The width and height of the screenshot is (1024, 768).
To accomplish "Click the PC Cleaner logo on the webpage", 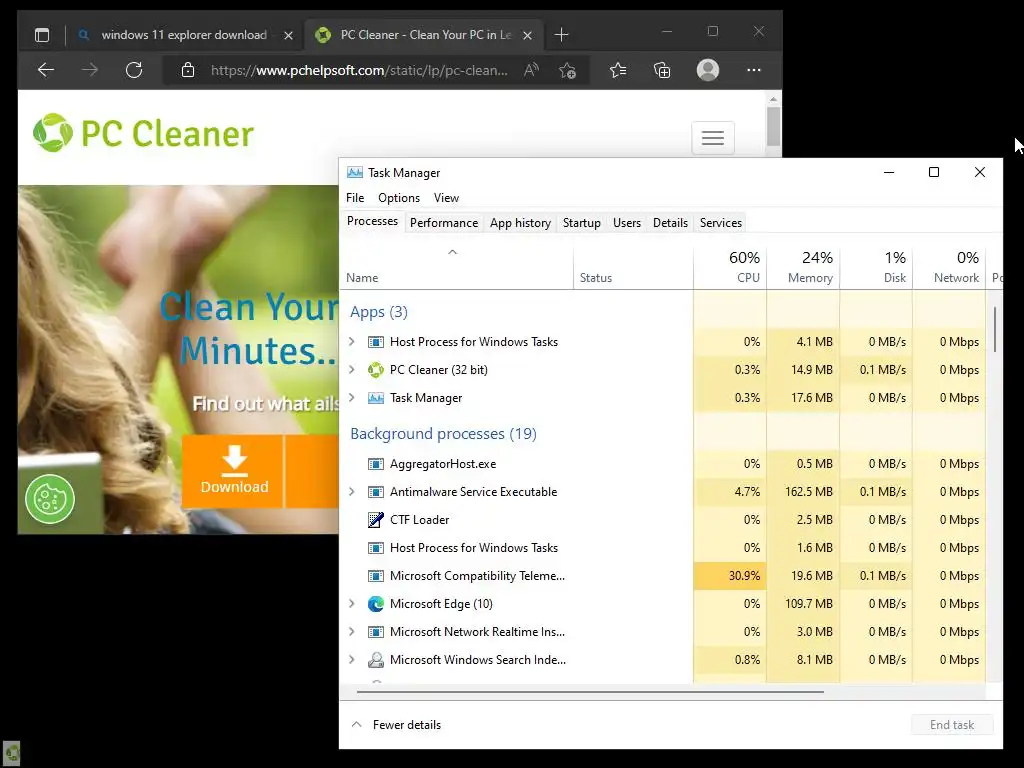I will [x=143, y=133].
